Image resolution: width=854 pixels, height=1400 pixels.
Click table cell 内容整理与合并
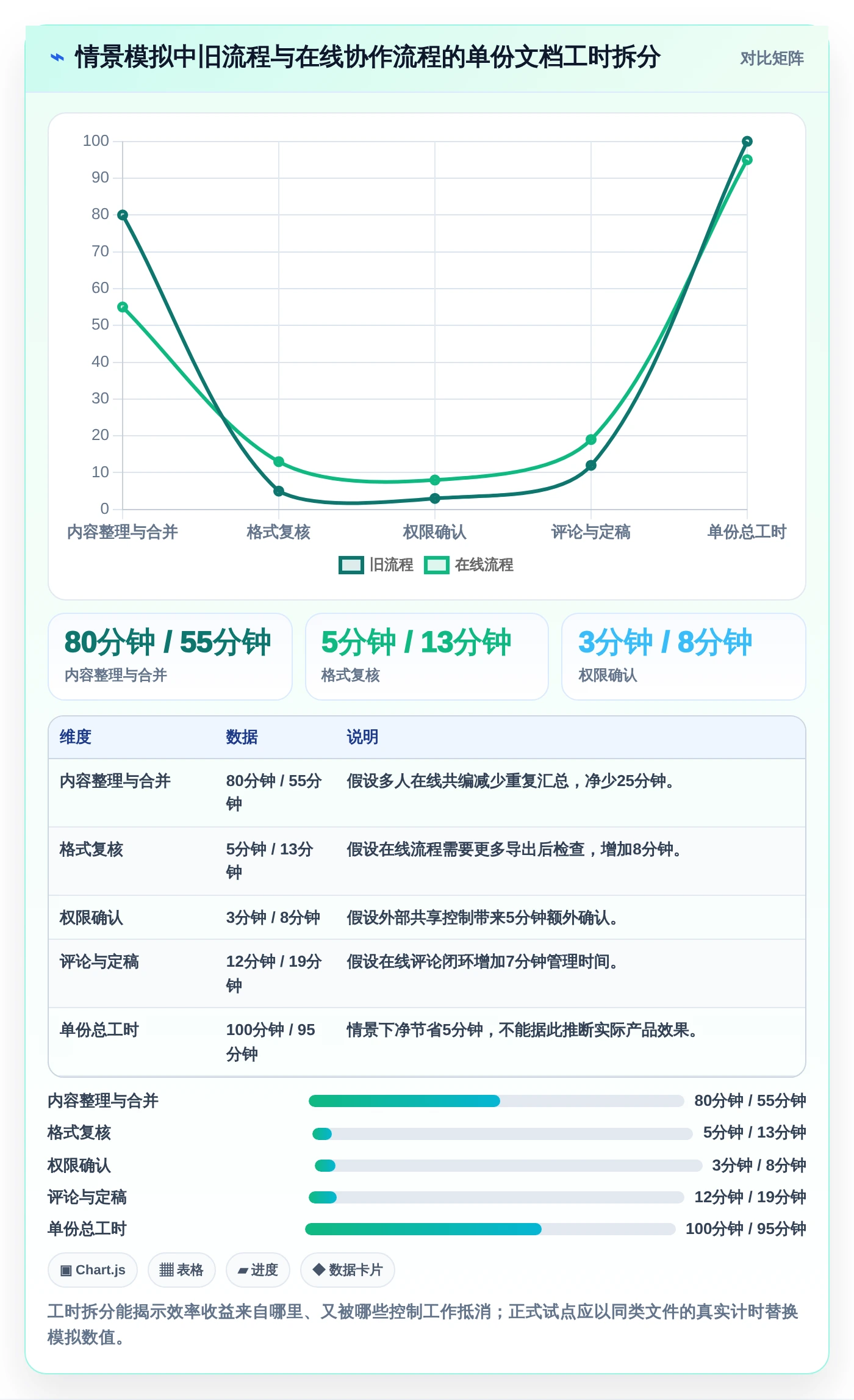pos(115,781)
